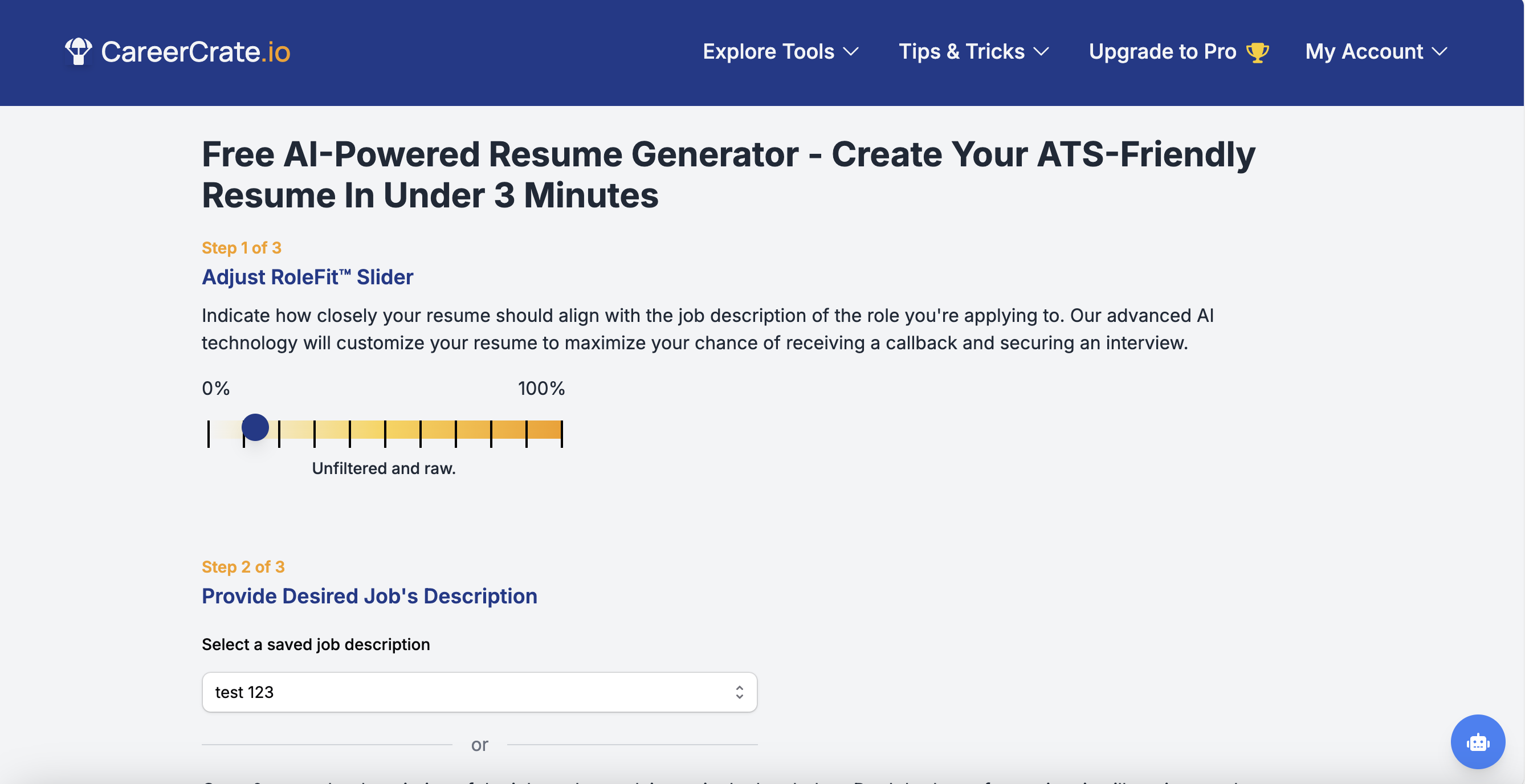Click the Adjust RoleFit Slider heading

[307, 277]
